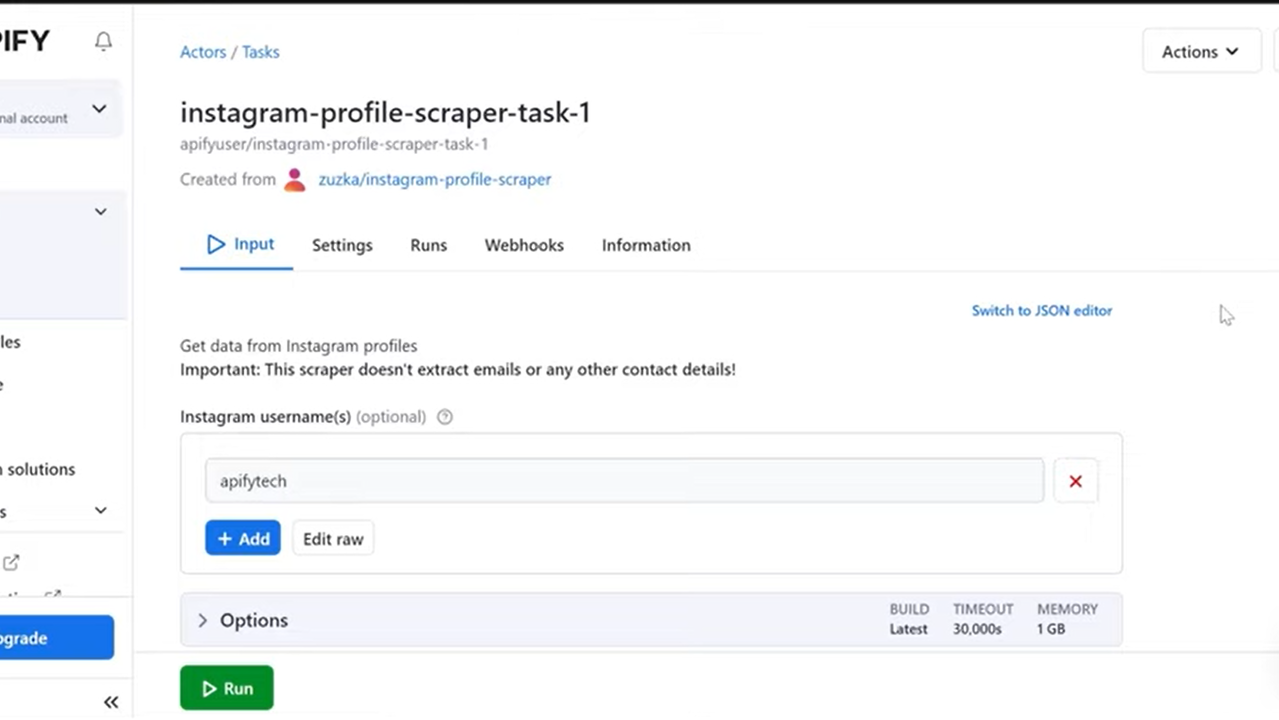The image size is (1279, 720).
Task: Open the Actions dropdown
Action: (1200, 51)
